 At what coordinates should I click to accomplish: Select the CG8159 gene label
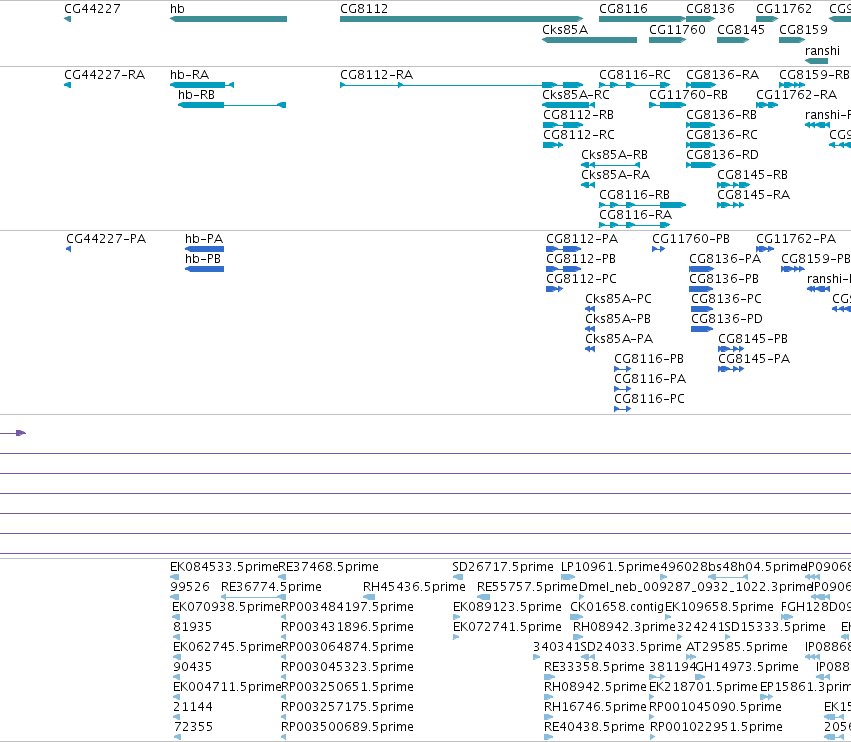[x=803, y=29]
